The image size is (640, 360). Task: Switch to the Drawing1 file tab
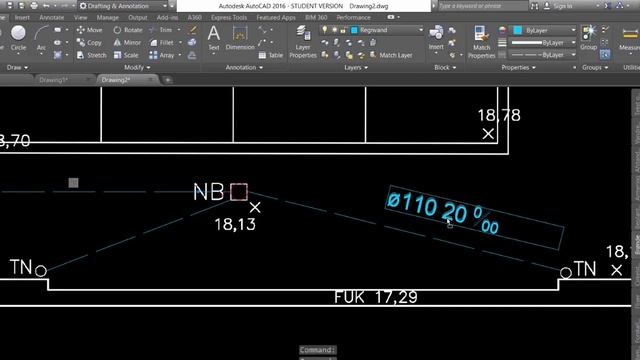pos(63,80)
